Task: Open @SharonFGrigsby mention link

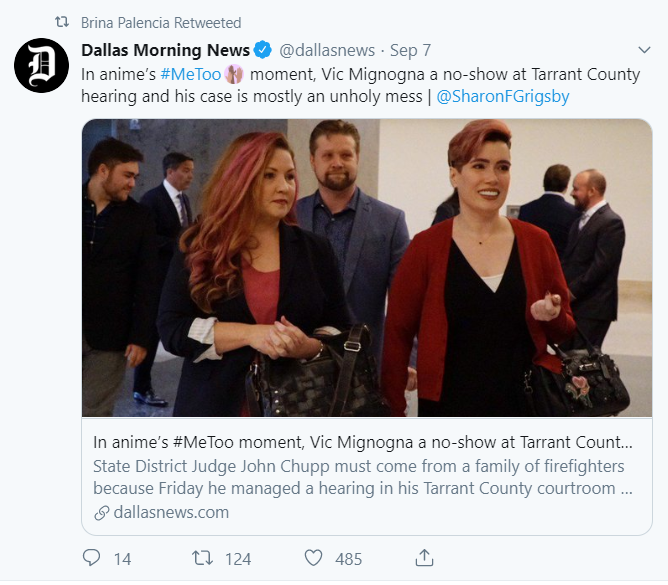Action: coord(503,96)
